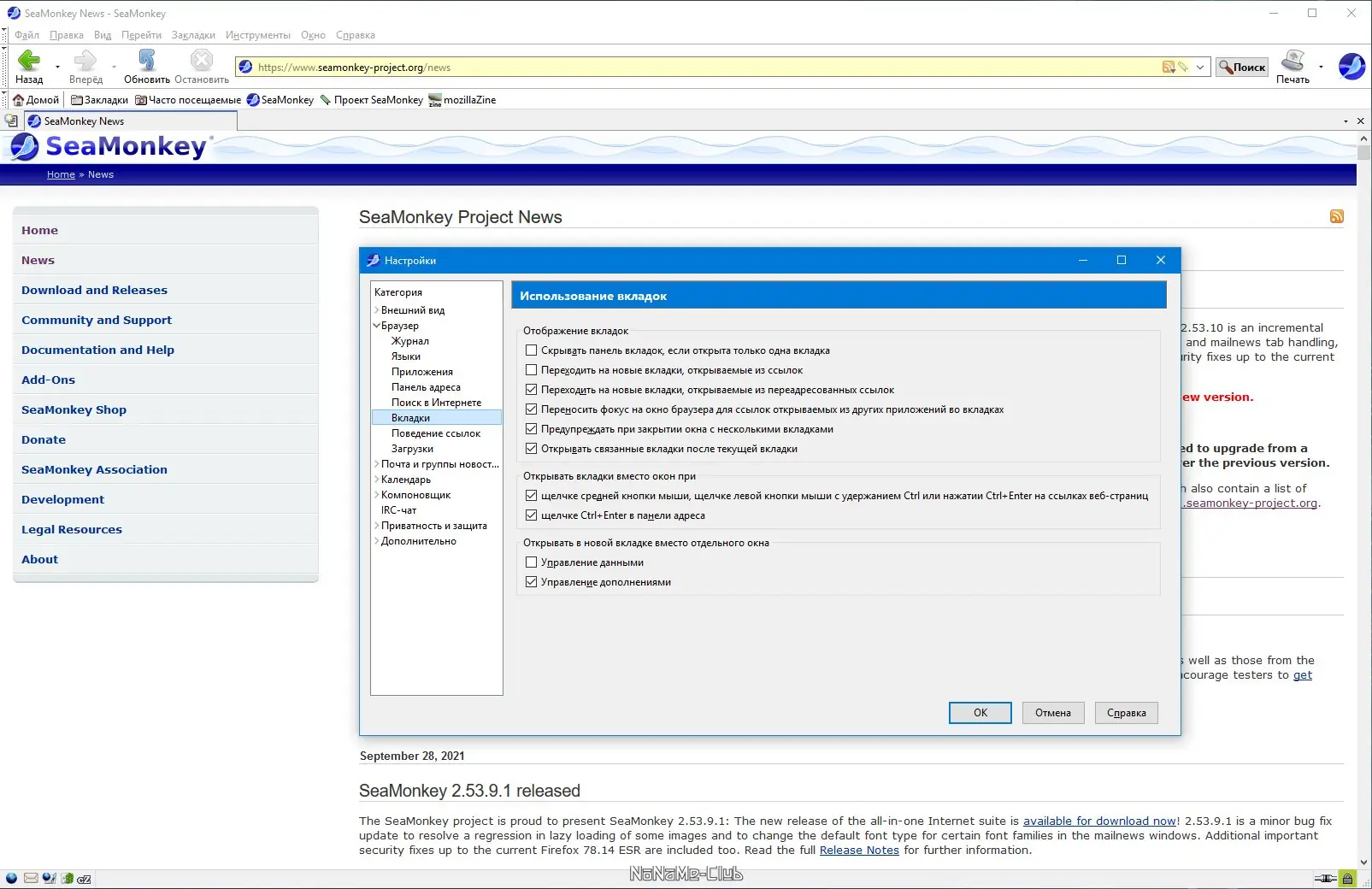This screenshot has width=1372, height=889.
Task: Click the SeaMonkey throbber logo in the toolbar
Action: (1351, 66)
